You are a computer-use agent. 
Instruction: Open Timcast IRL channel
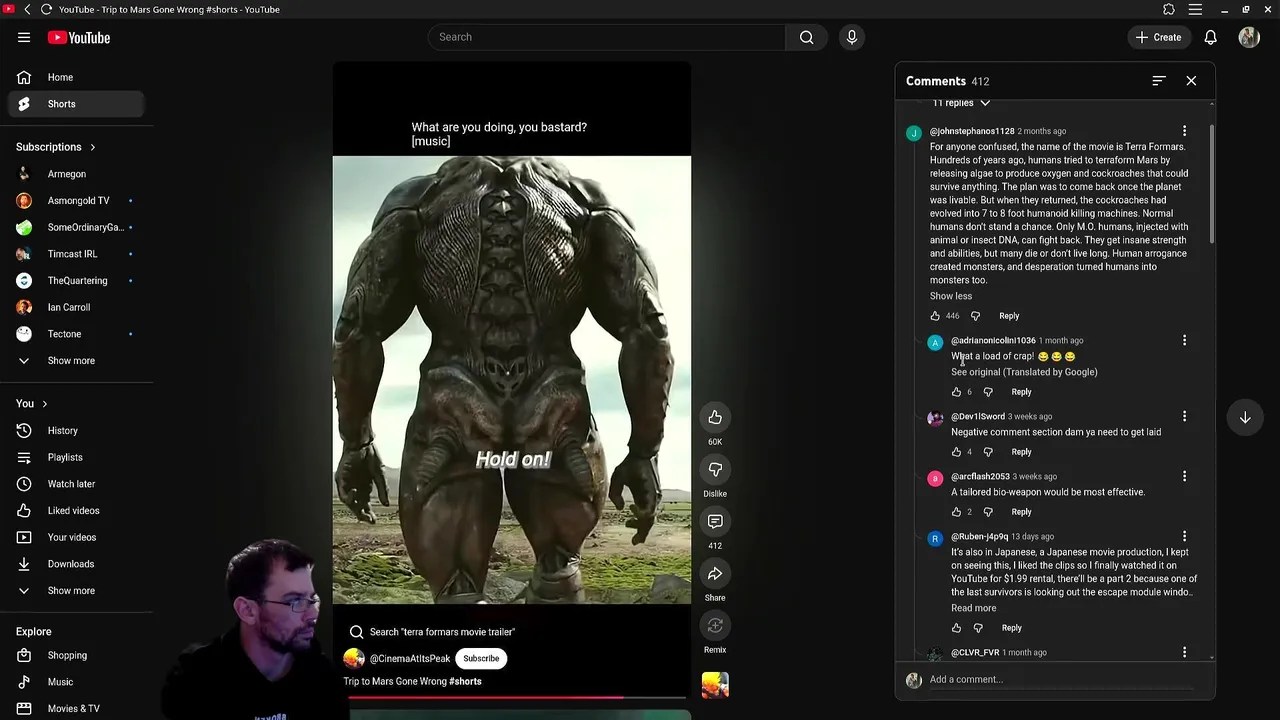[x=77, y=254]
